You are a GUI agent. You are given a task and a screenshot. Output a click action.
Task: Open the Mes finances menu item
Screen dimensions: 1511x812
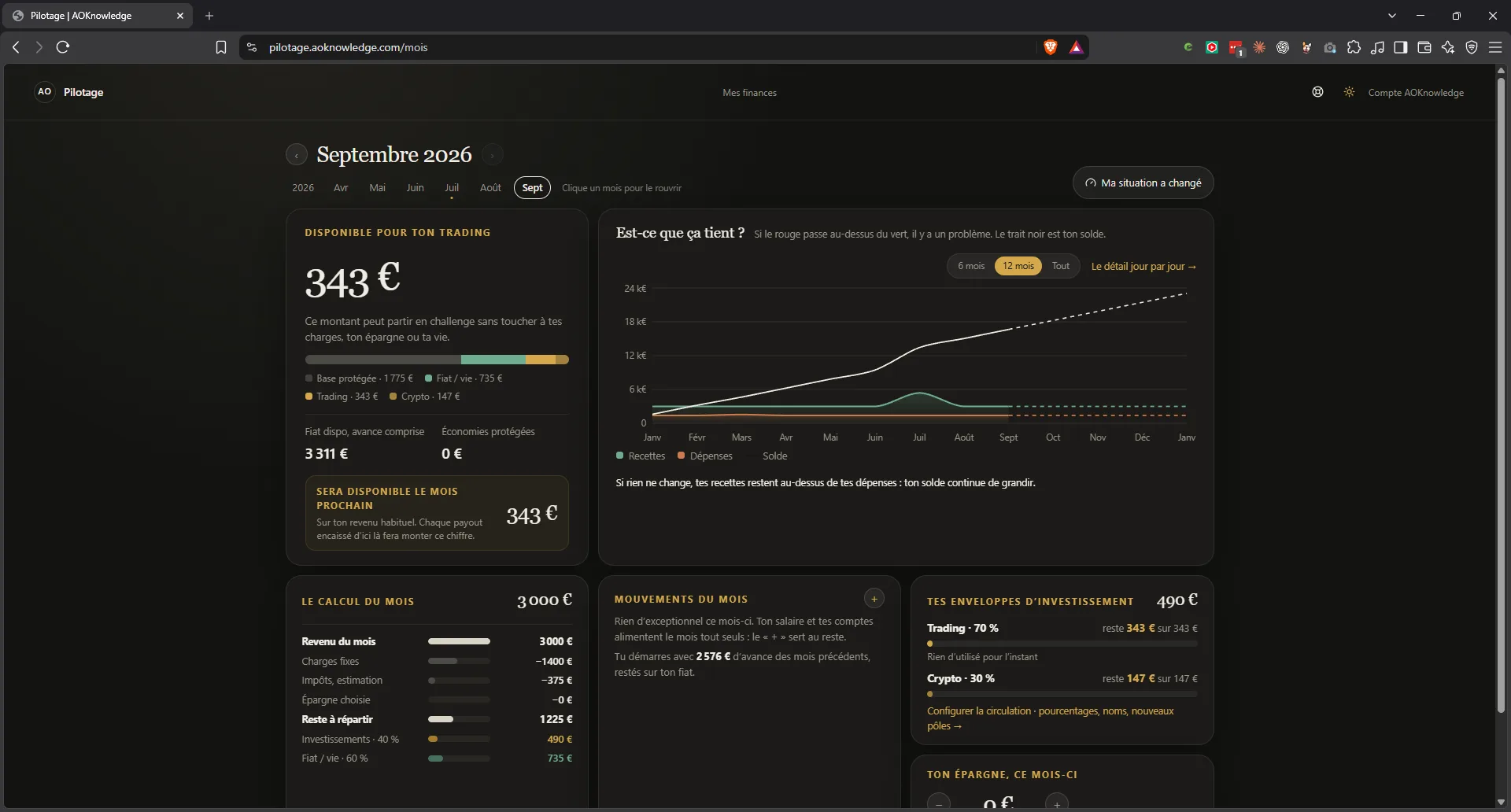tap(749, 93)
